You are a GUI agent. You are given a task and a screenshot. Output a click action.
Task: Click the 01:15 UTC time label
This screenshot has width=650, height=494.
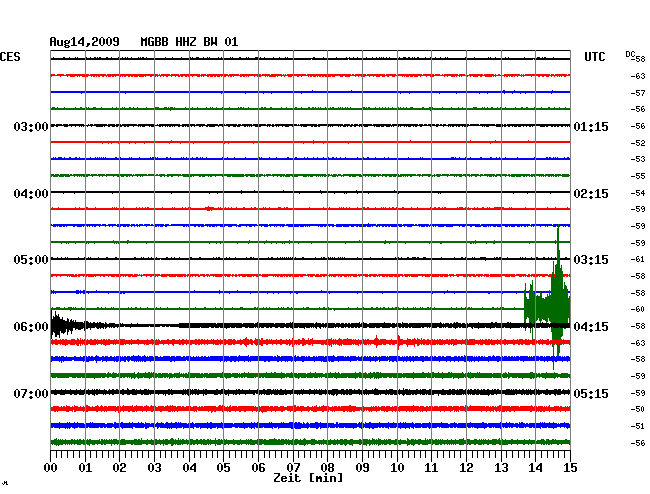pos(591,126)
